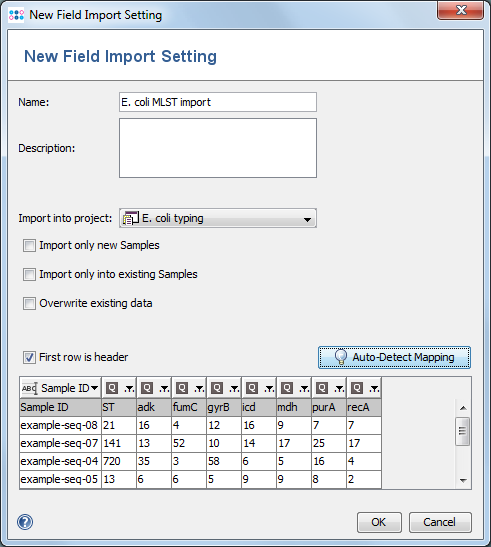Open the Sample ID column mapping dropdown

click(94, 388)
